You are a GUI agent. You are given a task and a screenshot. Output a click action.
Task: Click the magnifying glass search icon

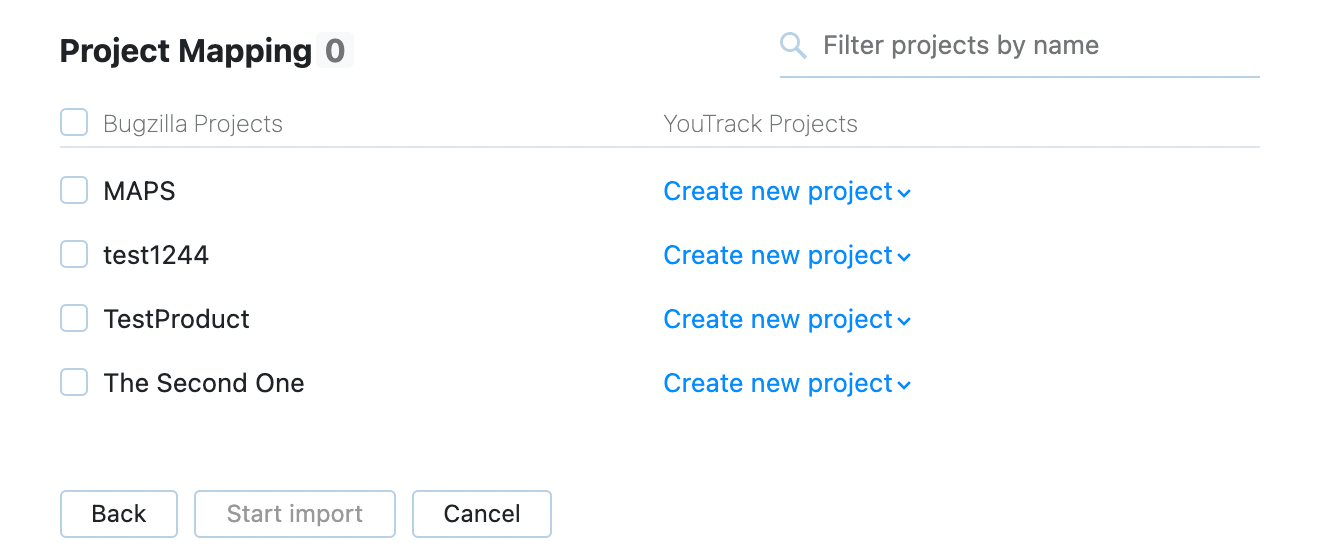click(793, 45)
